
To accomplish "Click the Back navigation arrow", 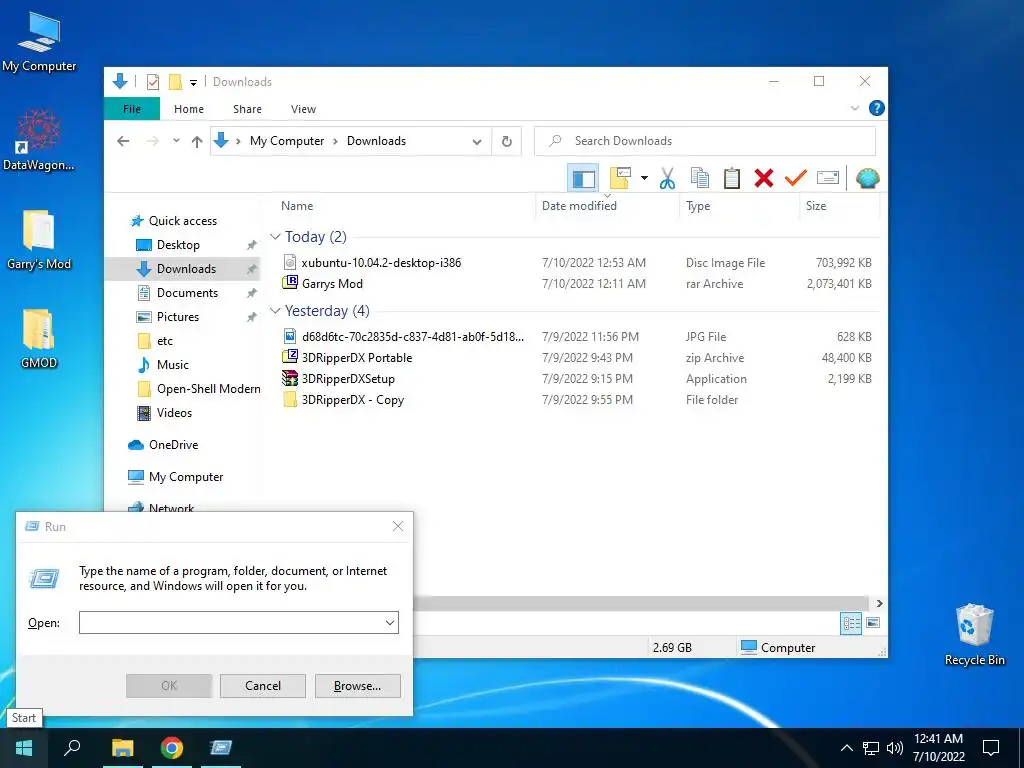I will coord(123,141).
